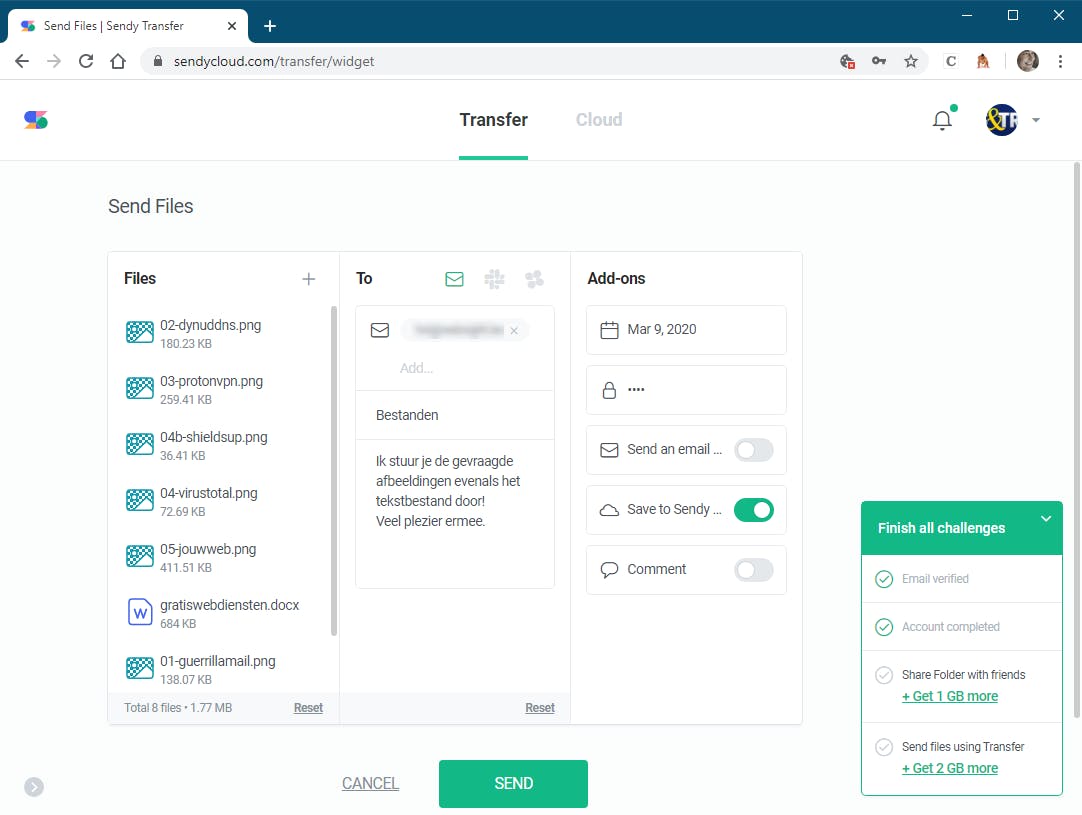This screenshot has width=1082, height=815.
Task: Add files with the plus icon
Action: [308, 279]
